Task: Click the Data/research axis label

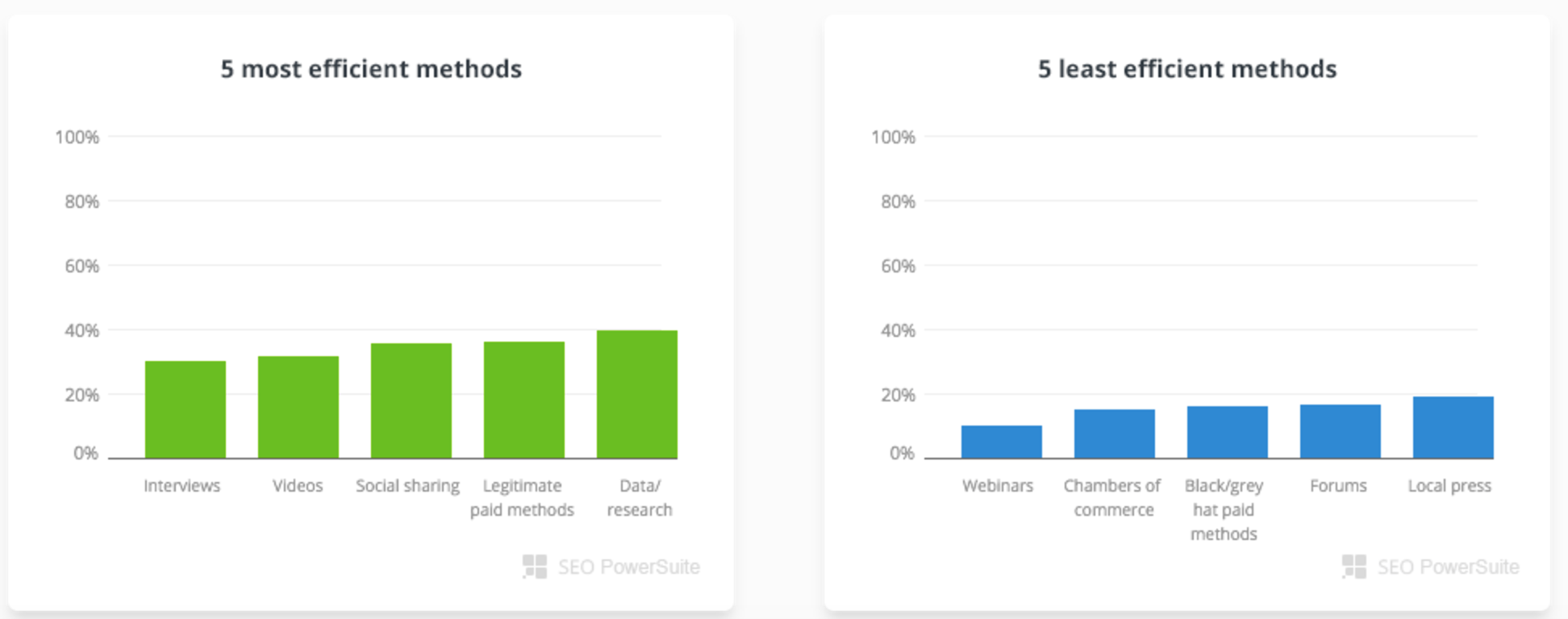Action: [x=640, y=497]
